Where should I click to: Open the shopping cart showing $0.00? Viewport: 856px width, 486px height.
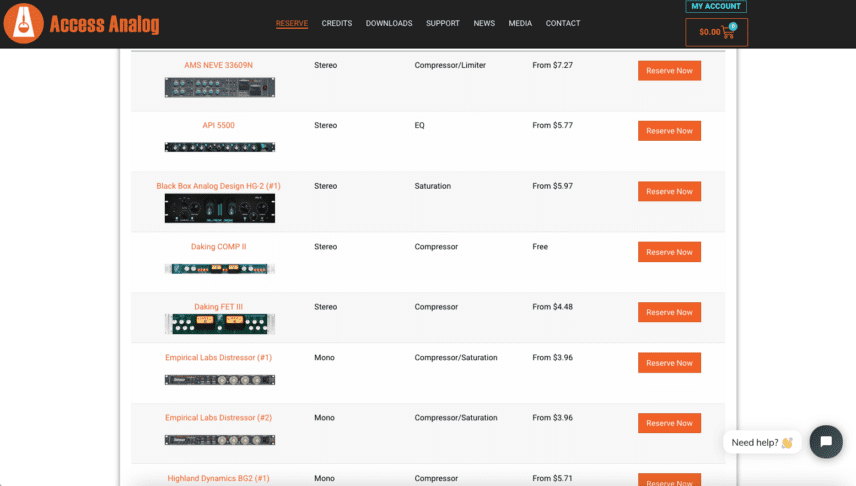(x=716, y=32)
